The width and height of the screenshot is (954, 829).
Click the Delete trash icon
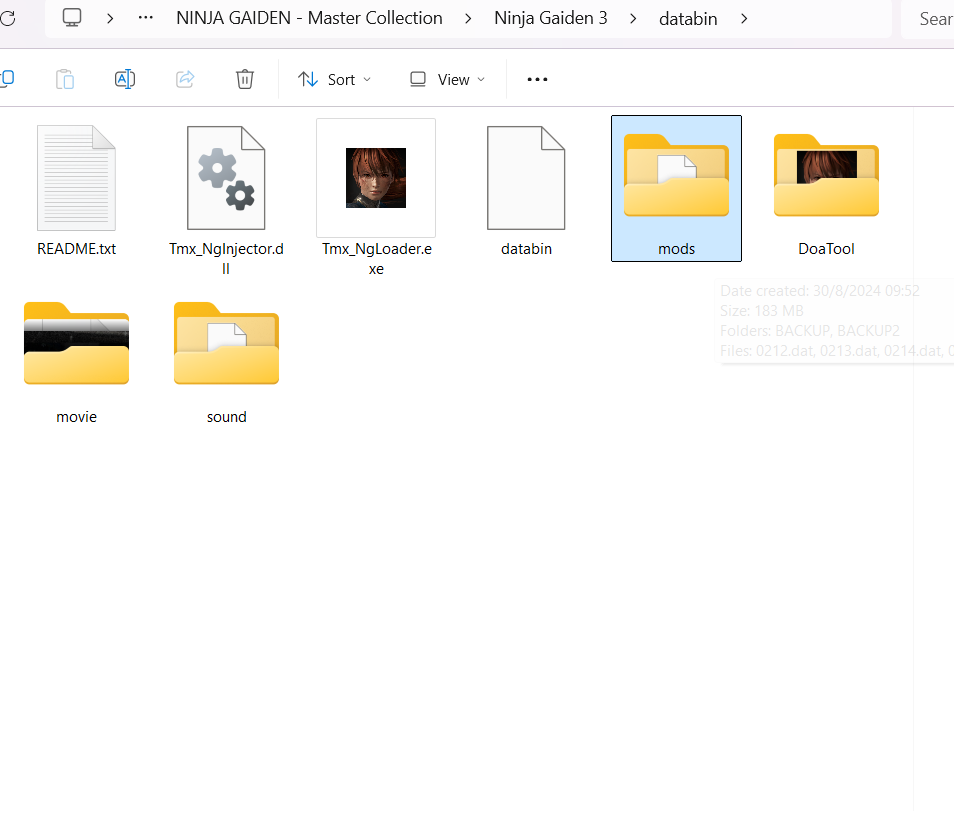click(x=245, y=79)
